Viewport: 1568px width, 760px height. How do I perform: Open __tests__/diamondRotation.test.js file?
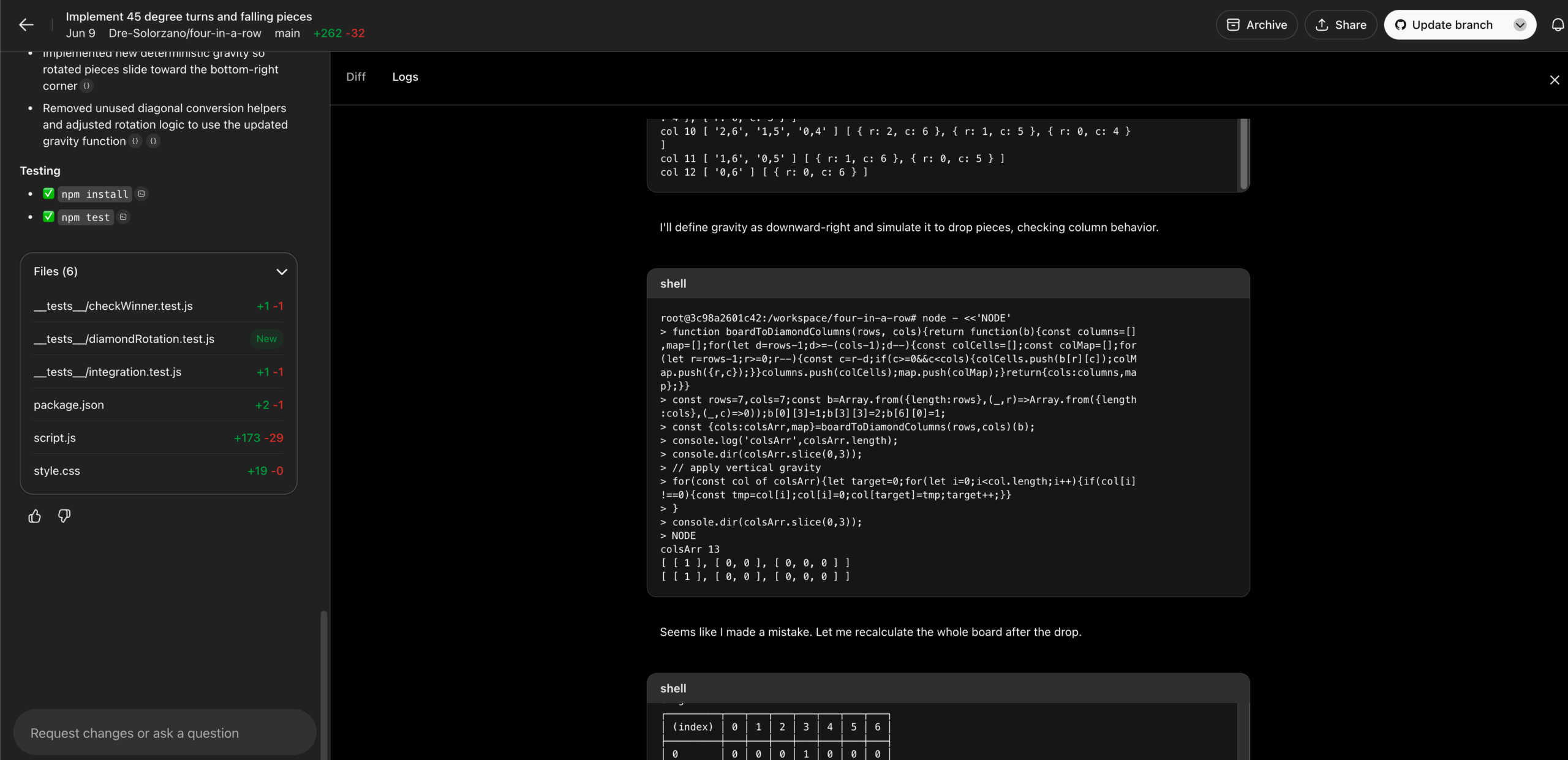pyautogui.click(x=158, y=339)
